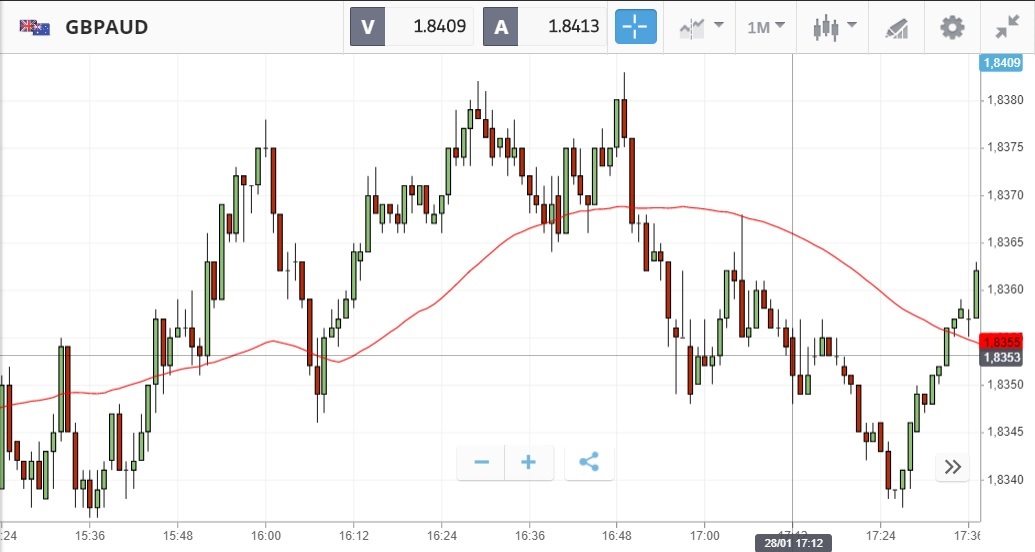This screenshot has width=1035, height=552.
Task: Click the blue 1.8409 current price tag
Action: tap(1001, 63)
